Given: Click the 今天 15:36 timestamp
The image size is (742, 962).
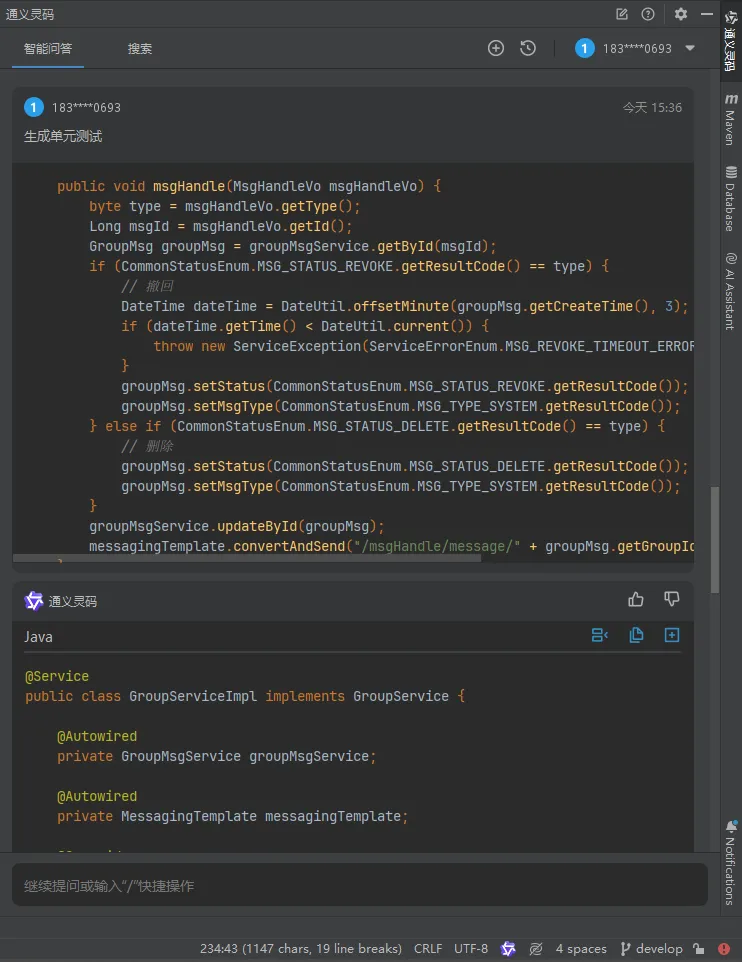Looking at the screenshot, I should [652, 107].
